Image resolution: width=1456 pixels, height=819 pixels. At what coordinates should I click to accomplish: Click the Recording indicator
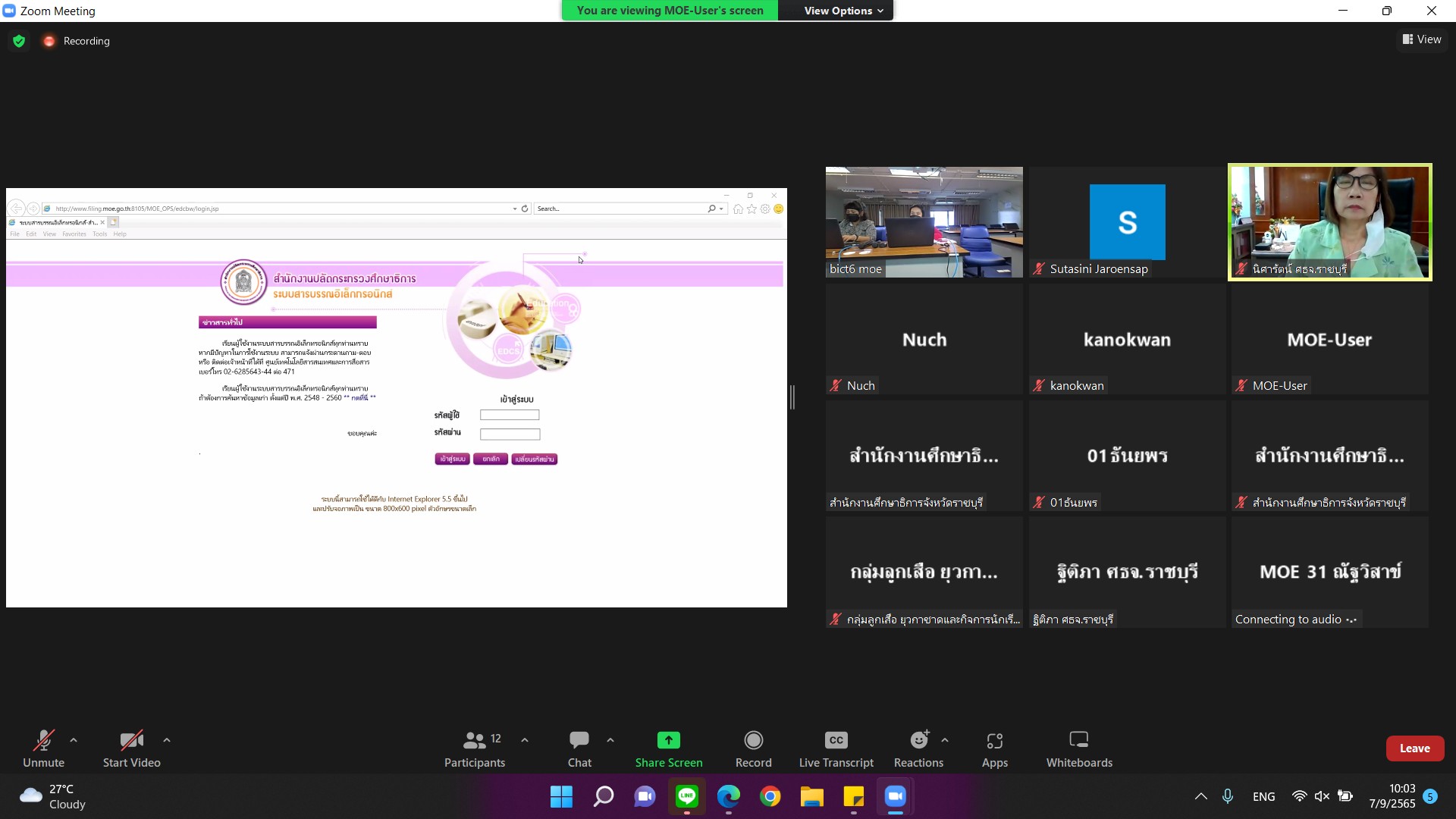(77, 41)
